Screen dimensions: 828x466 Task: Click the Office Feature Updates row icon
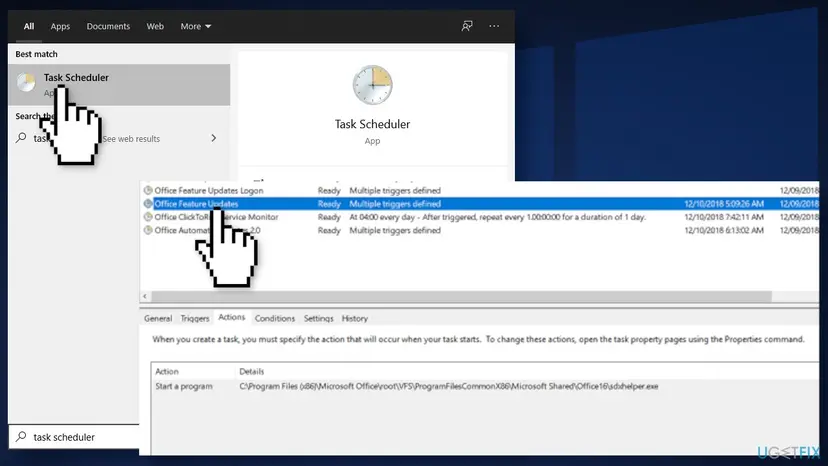click(x=148, y=203)
